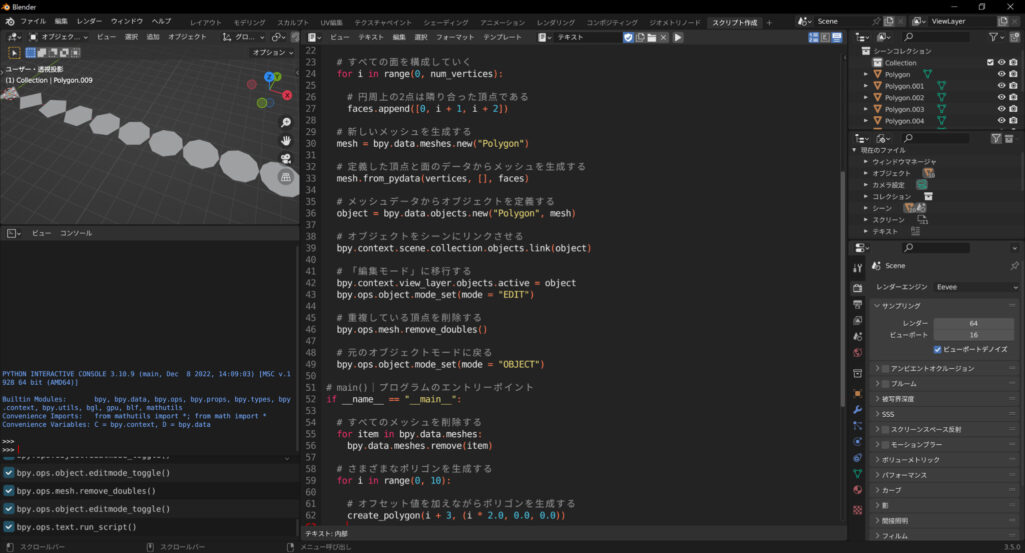The image size is (1025, 553).
Task: Open the レンダーエンジン Eevee dropdown
Action: (x=977, y=287)
